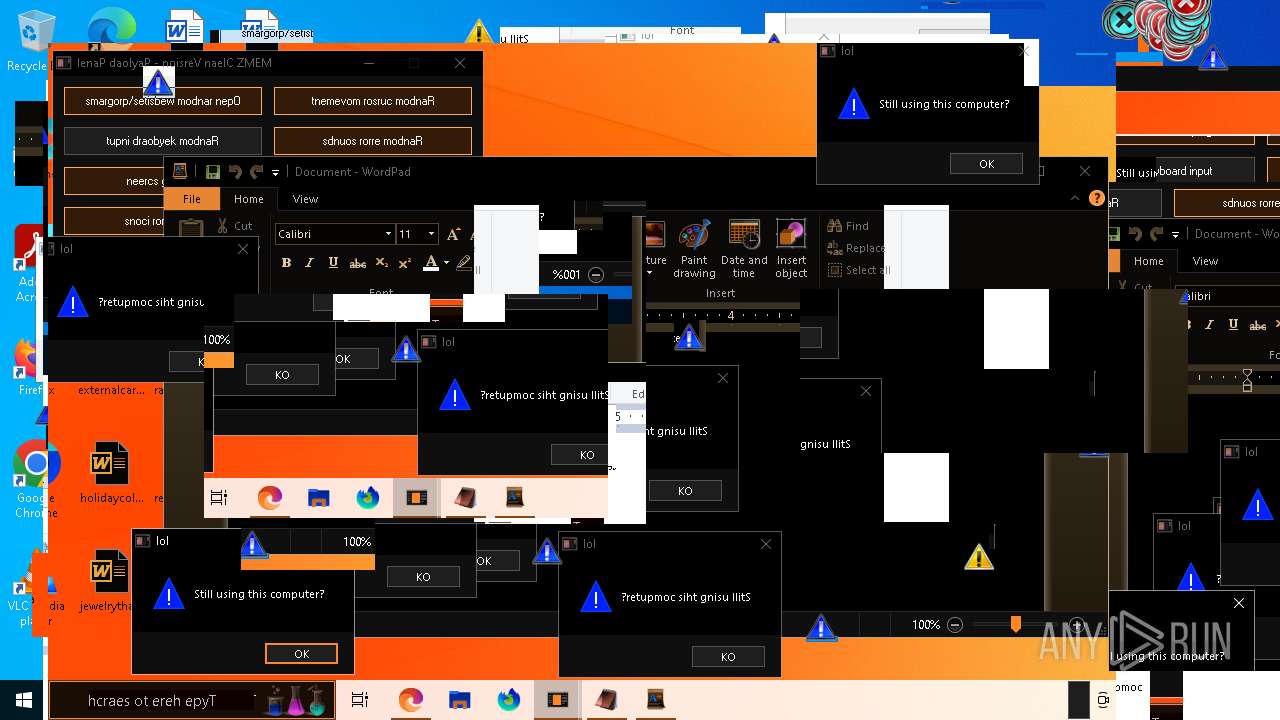Click Replace in the Editing group
1280x720 pixels.
click(856, 248)
